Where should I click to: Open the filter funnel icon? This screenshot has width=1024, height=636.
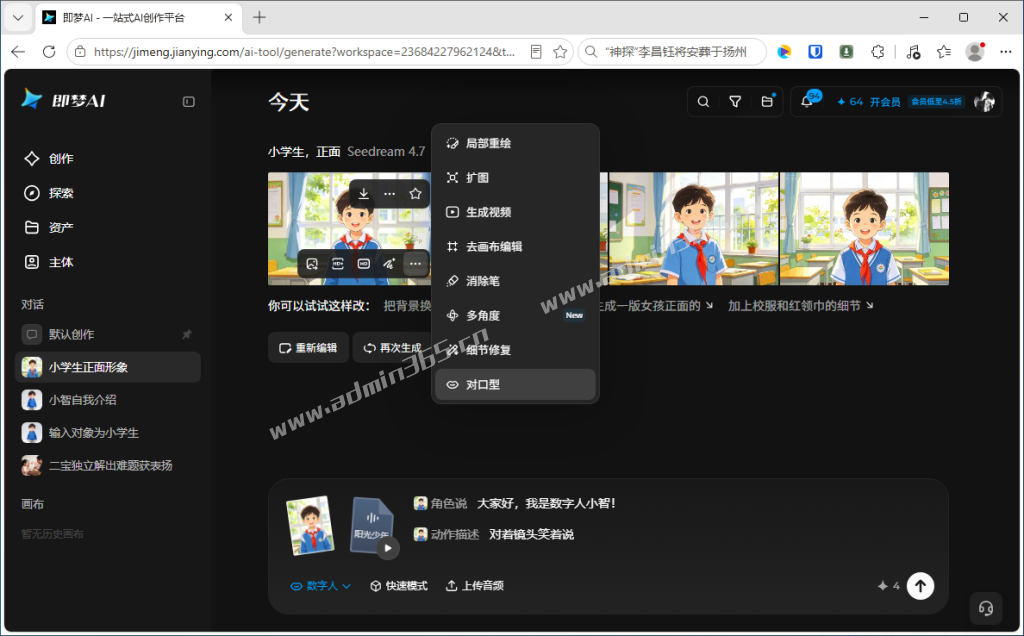(x=735, y=101)
